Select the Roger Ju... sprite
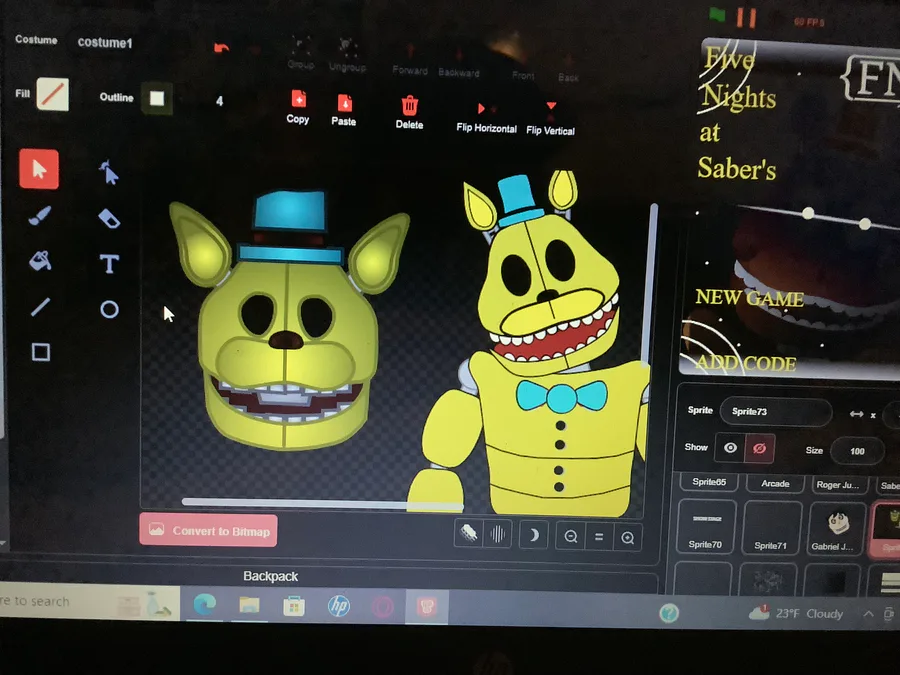The width and height of the screenshot is (900, 675). point(839,485)
